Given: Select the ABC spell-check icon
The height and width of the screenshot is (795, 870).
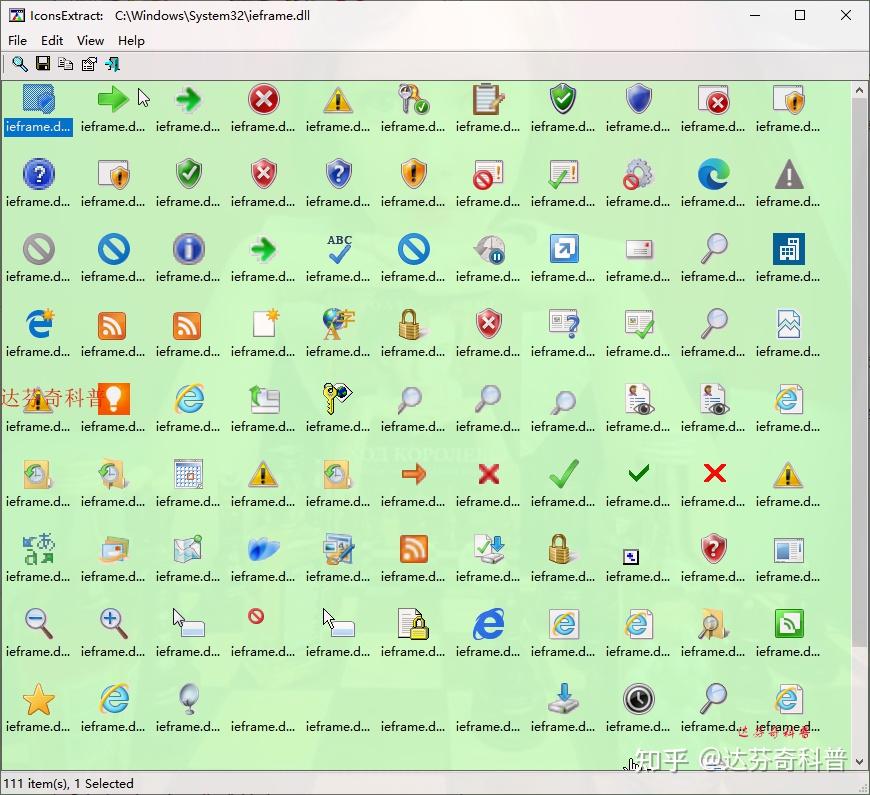Looking at the screenshot, I should click(x=338, y=249).
